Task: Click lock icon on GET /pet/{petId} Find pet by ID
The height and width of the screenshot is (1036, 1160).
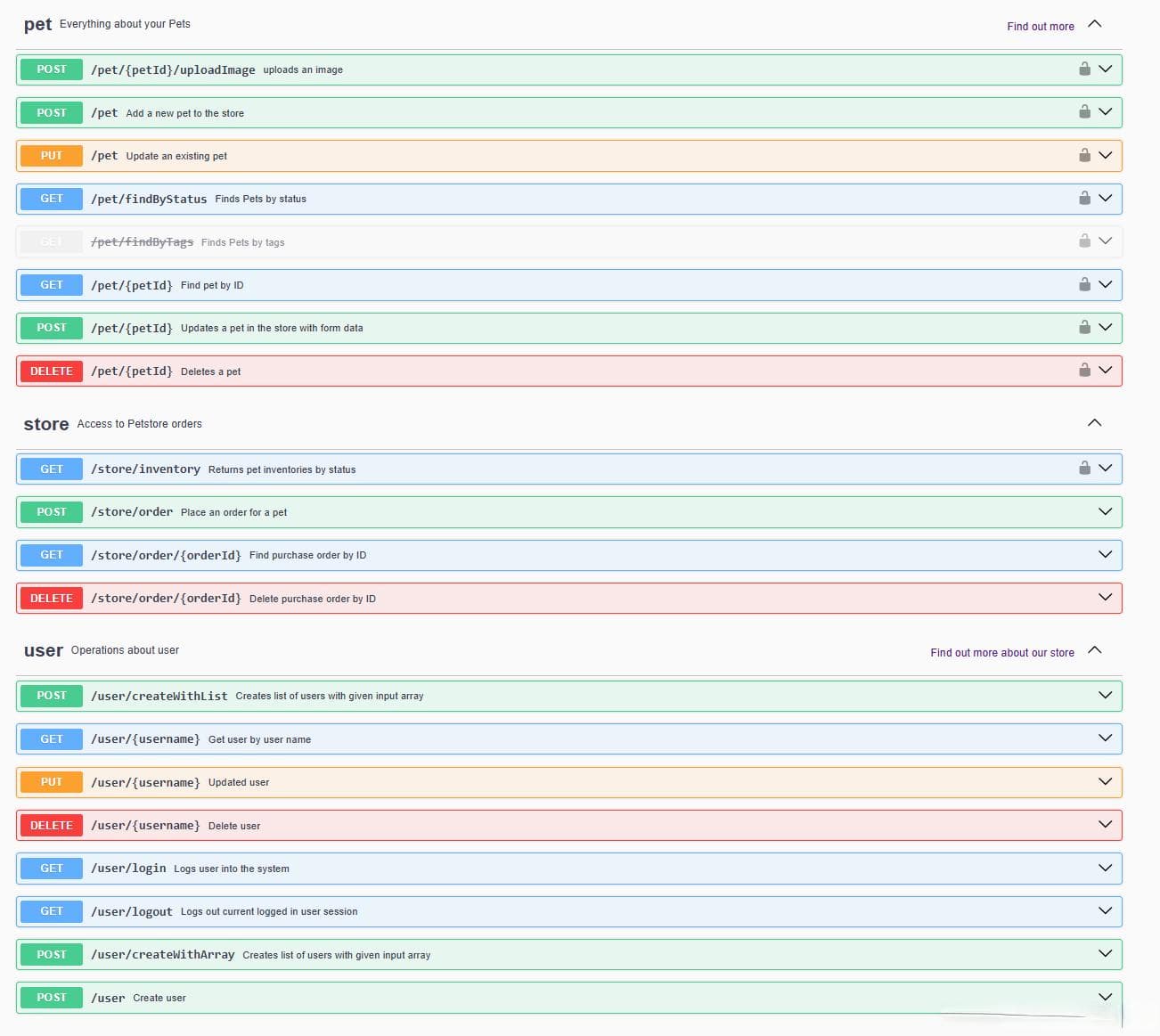Action: tap(1084, 284)
